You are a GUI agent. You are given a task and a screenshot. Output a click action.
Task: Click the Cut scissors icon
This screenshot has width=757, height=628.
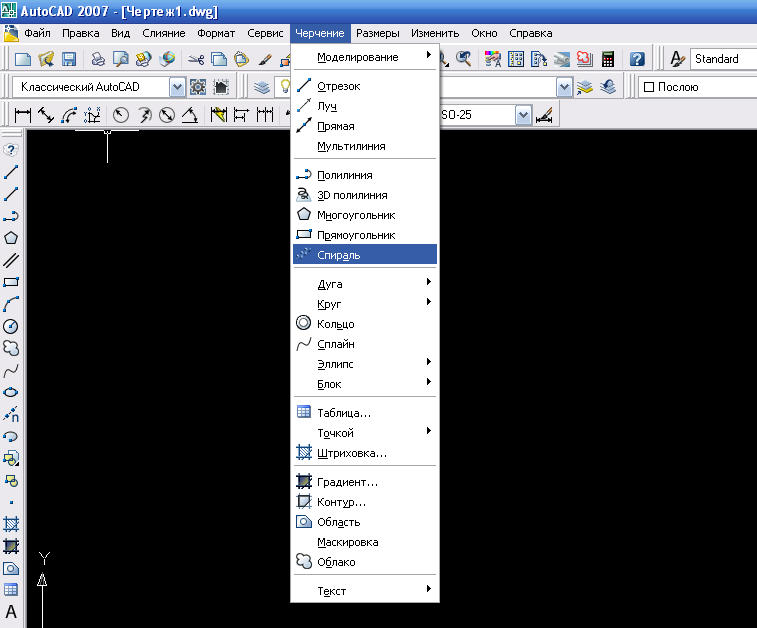195,60
